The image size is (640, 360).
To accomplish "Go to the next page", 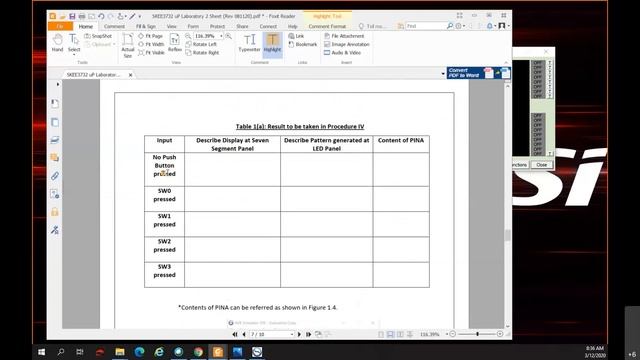I will click(x=300, y=334).
